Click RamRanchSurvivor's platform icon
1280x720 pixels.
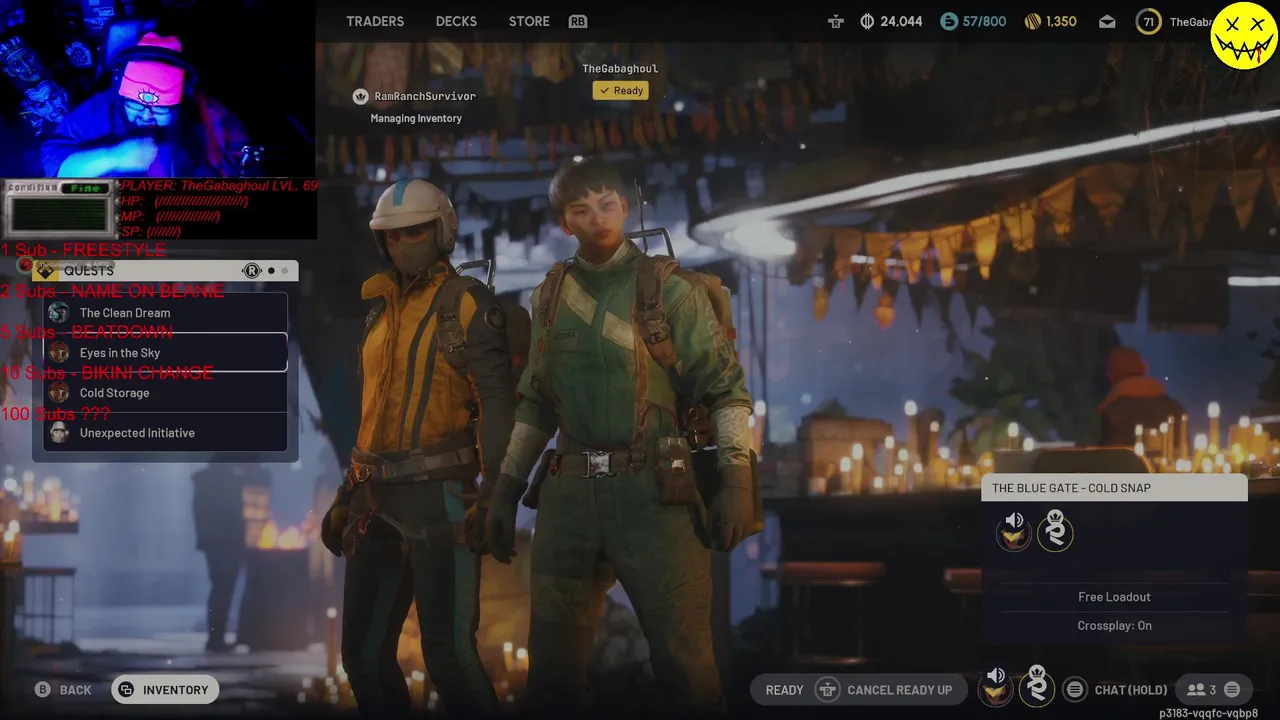point(361,96)
